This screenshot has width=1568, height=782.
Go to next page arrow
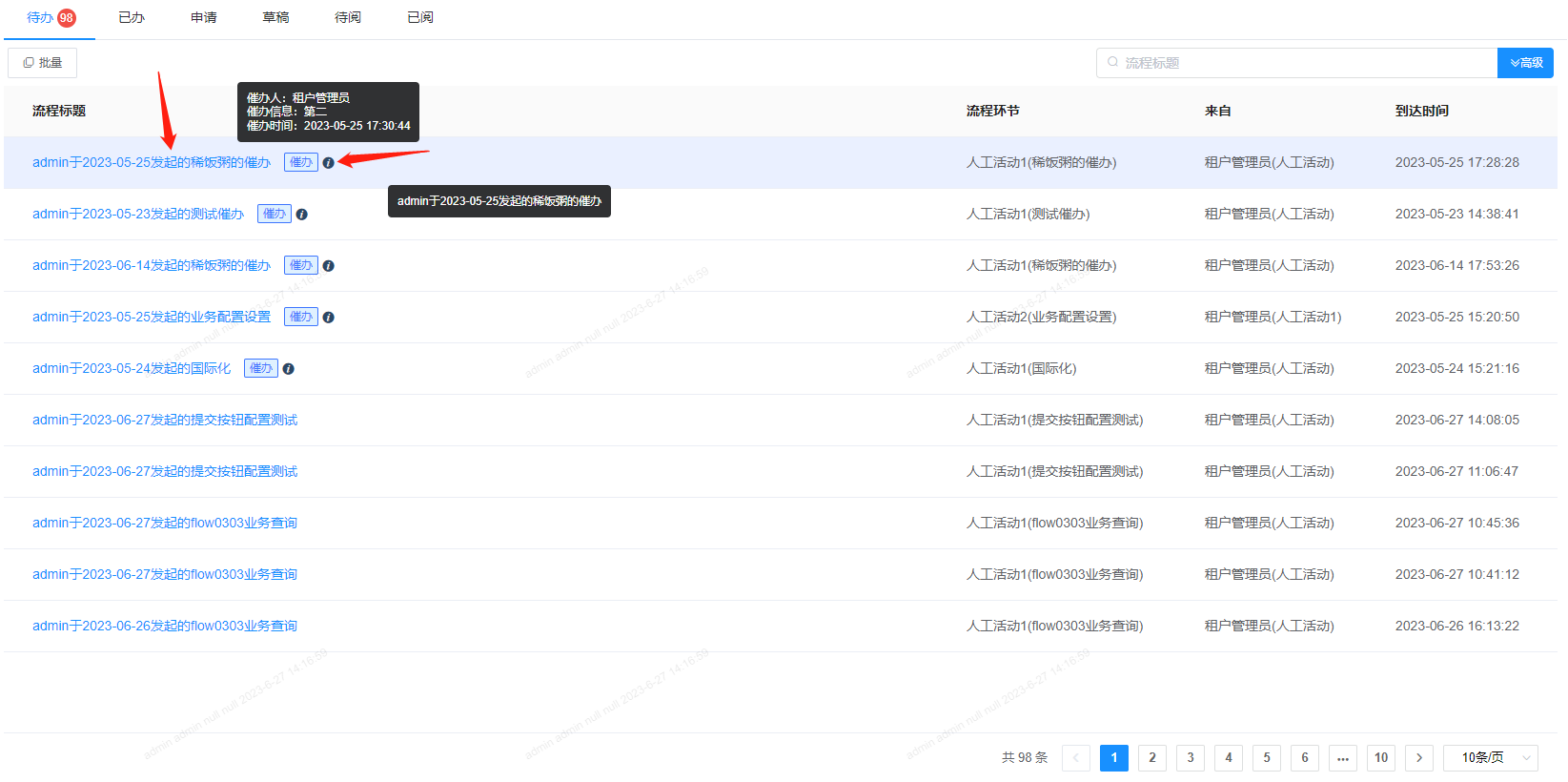coord(1419,758)
